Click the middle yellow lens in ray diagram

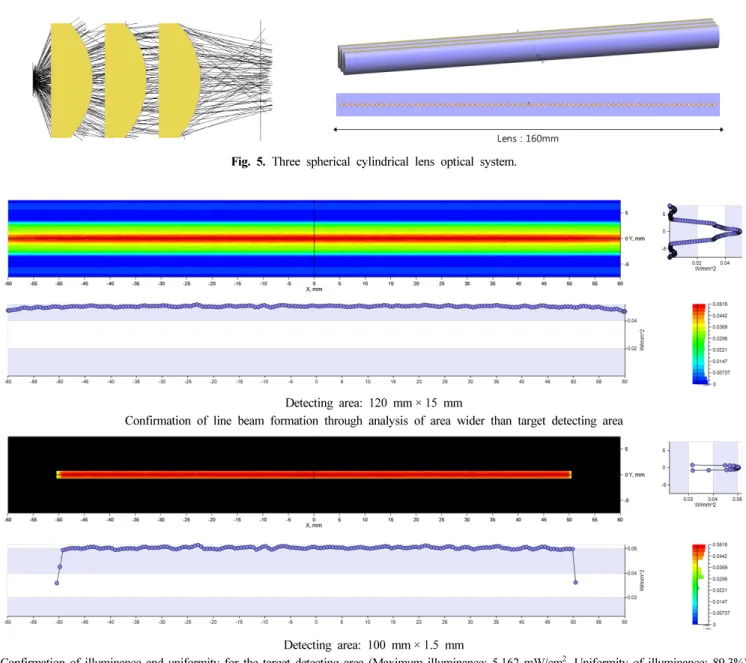click(x=125, y=80)
